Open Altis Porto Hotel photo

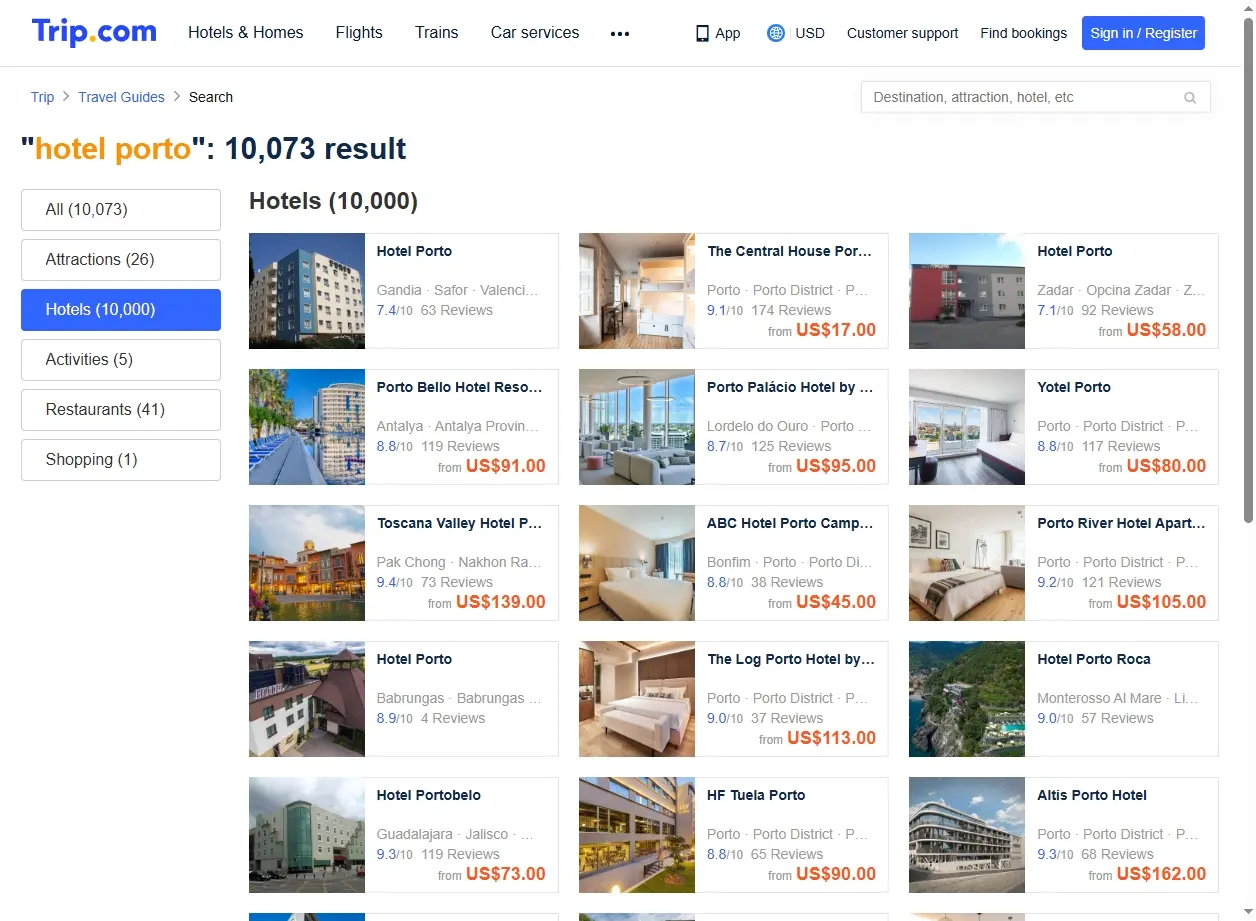click(x=967, y=835)
